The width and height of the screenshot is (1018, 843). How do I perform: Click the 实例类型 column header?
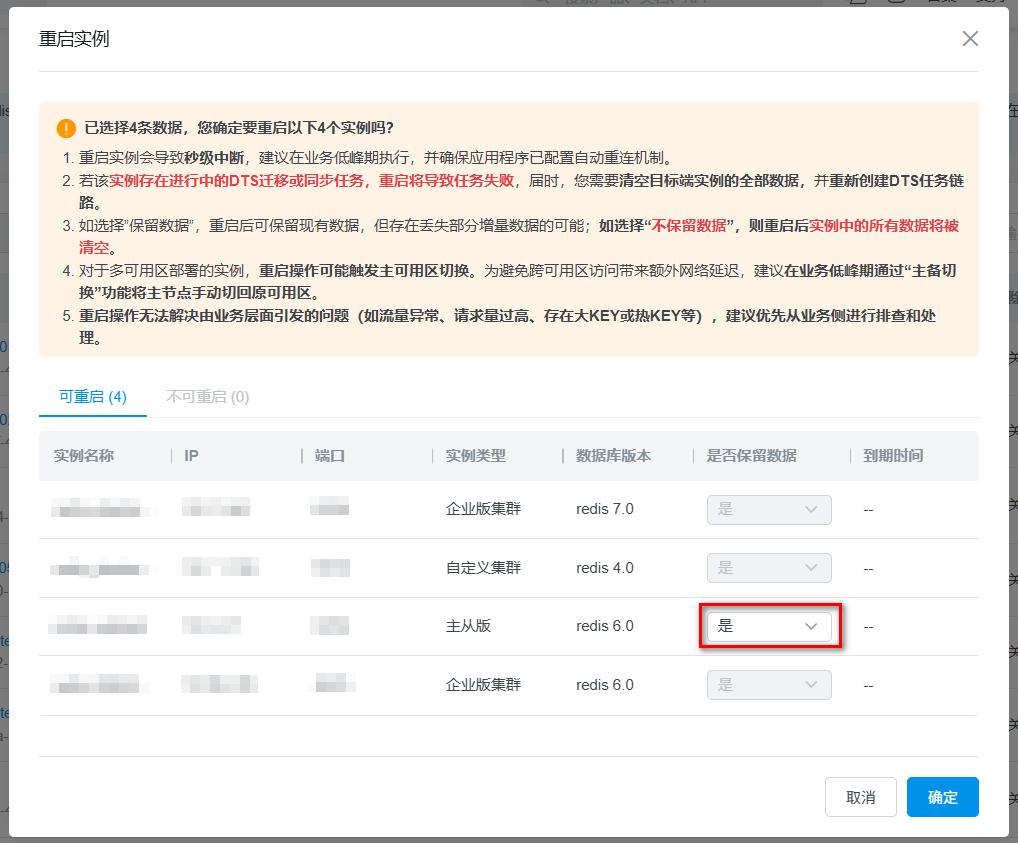point(476,456)
